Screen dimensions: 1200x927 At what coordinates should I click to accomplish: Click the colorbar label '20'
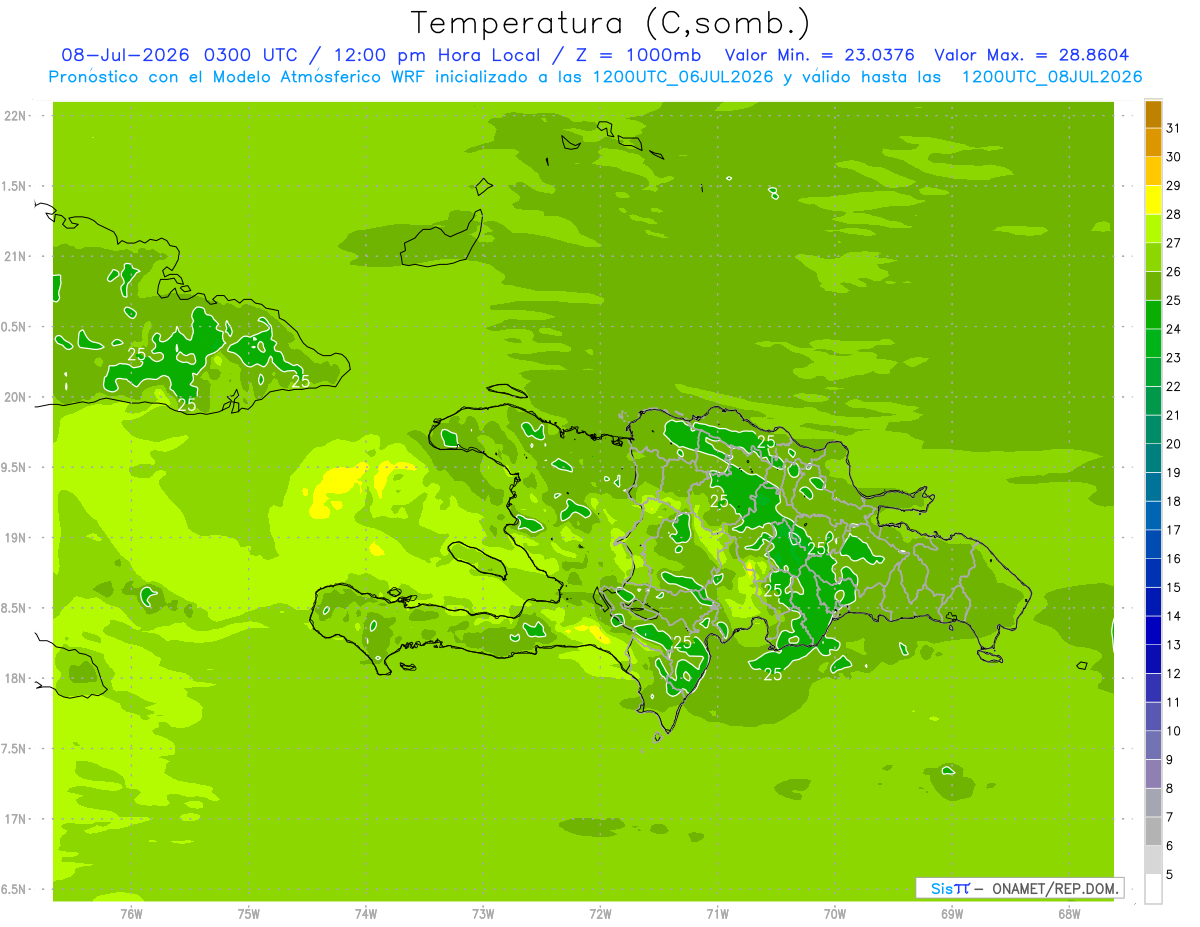pyautogui.click(x=1174, y=444)
